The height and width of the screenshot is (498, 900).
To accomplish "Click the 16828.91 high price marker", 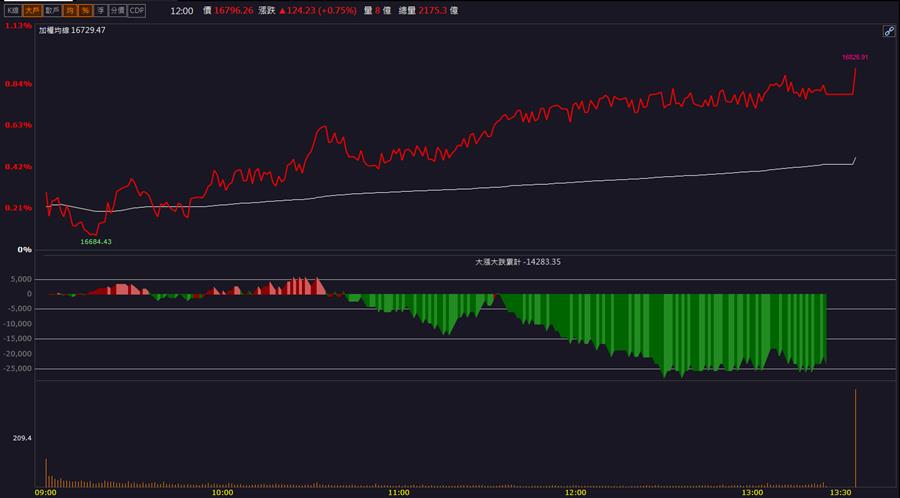I will tap(855, 57).
